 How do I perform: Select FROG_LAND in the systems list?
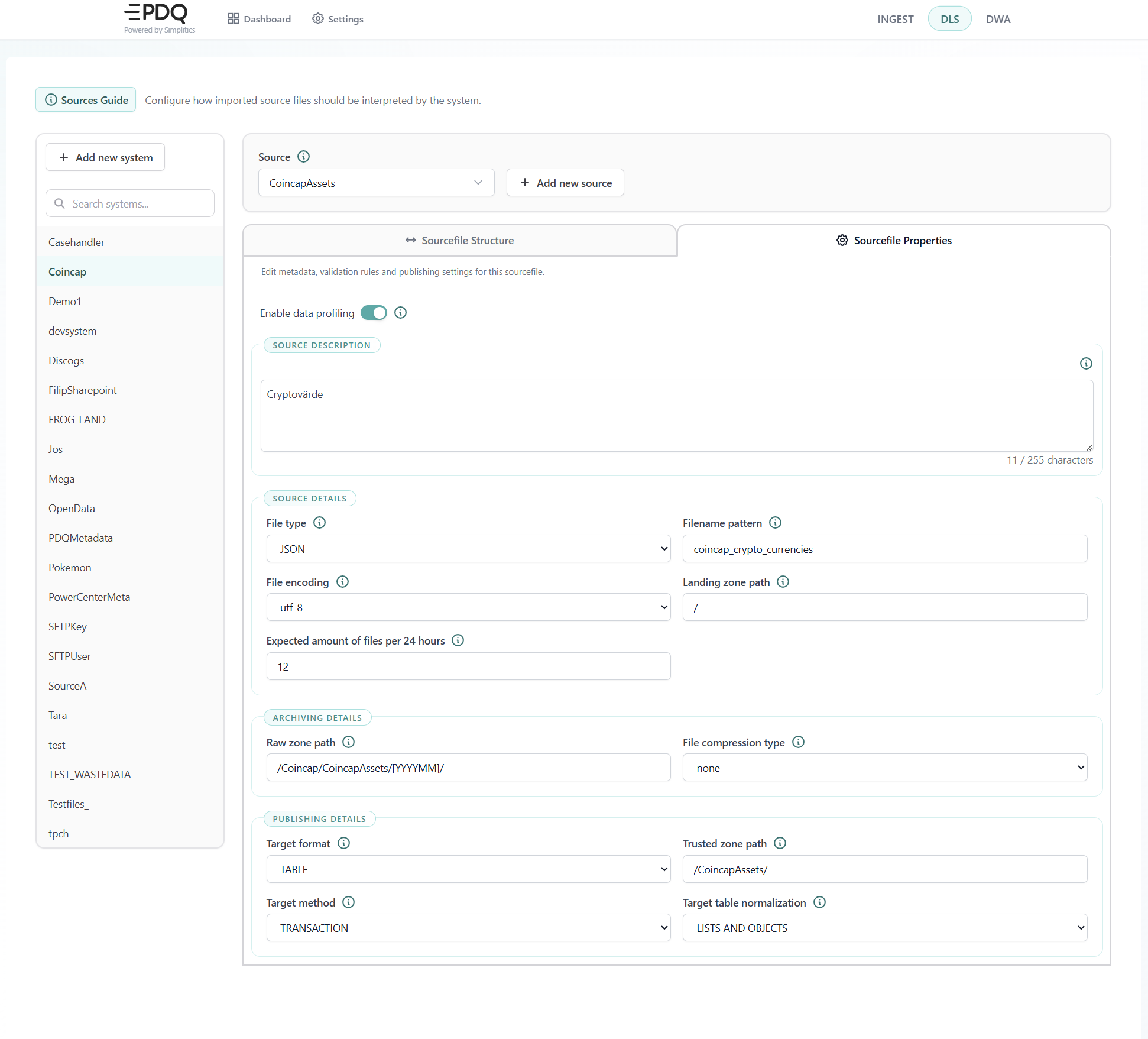130,419
